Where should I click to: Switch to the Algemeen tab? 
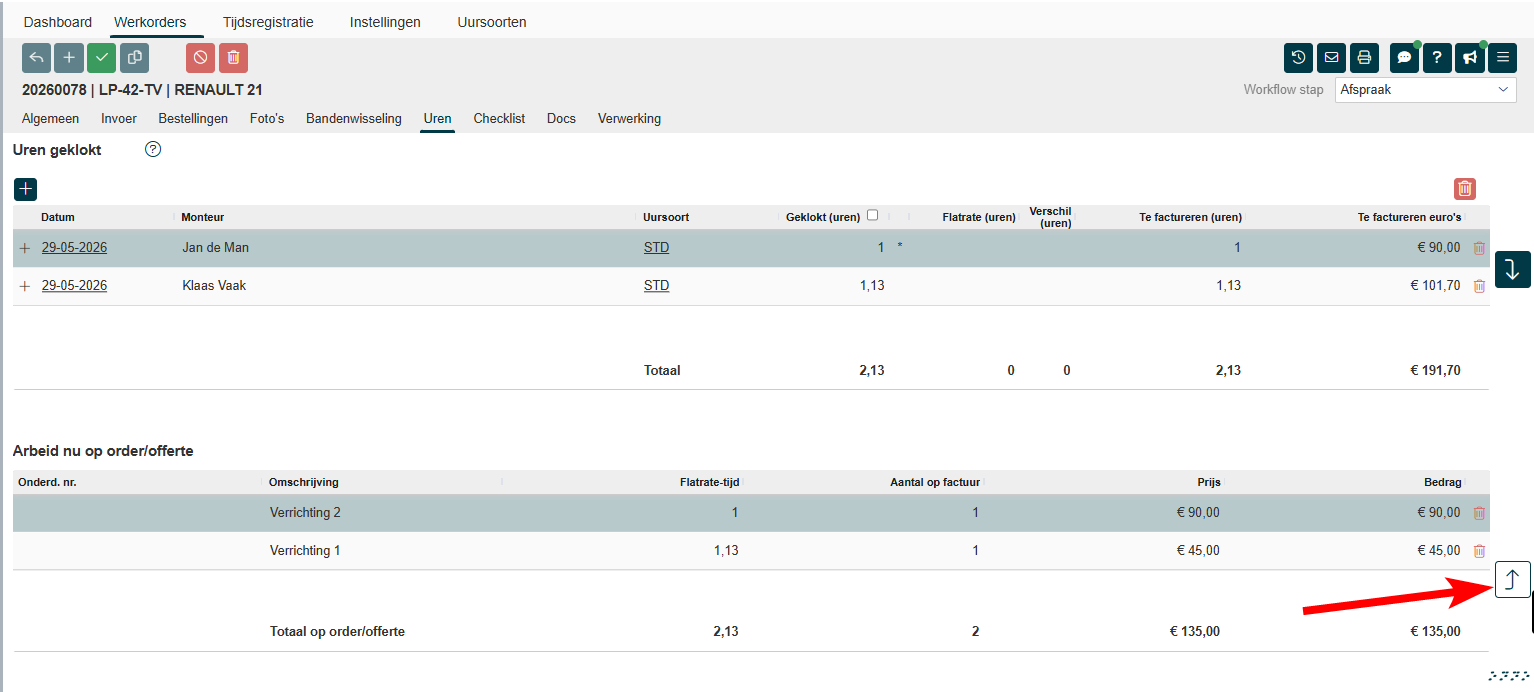pos(50,119)
